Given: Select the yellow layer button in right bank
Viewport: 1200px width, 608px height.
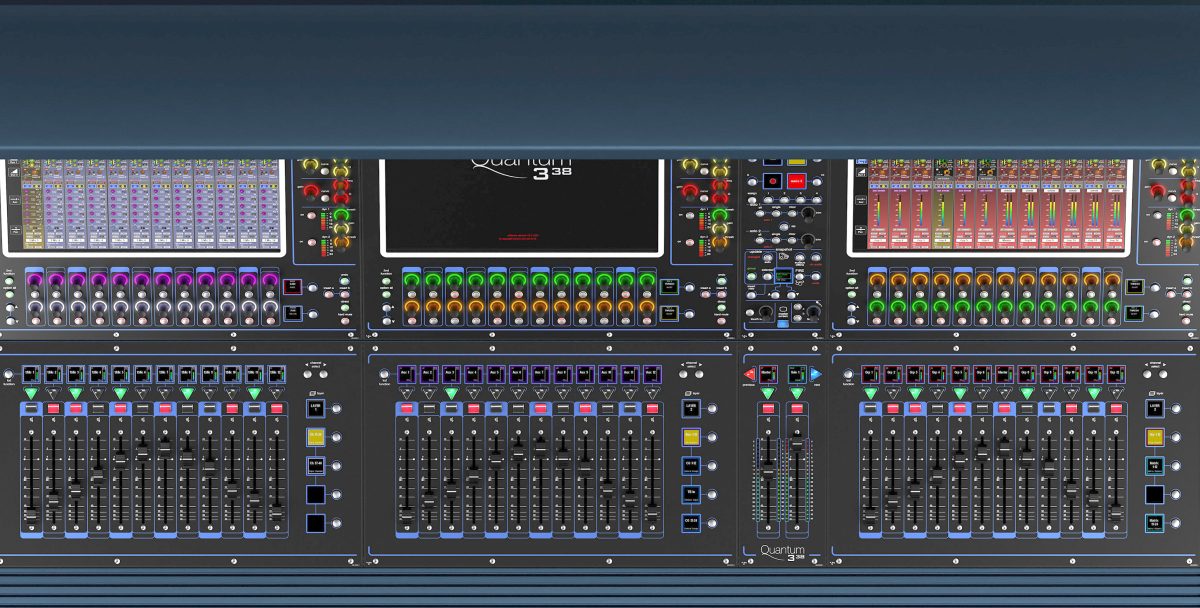Looking at the screenshot, I should (x=1155, y=436).
